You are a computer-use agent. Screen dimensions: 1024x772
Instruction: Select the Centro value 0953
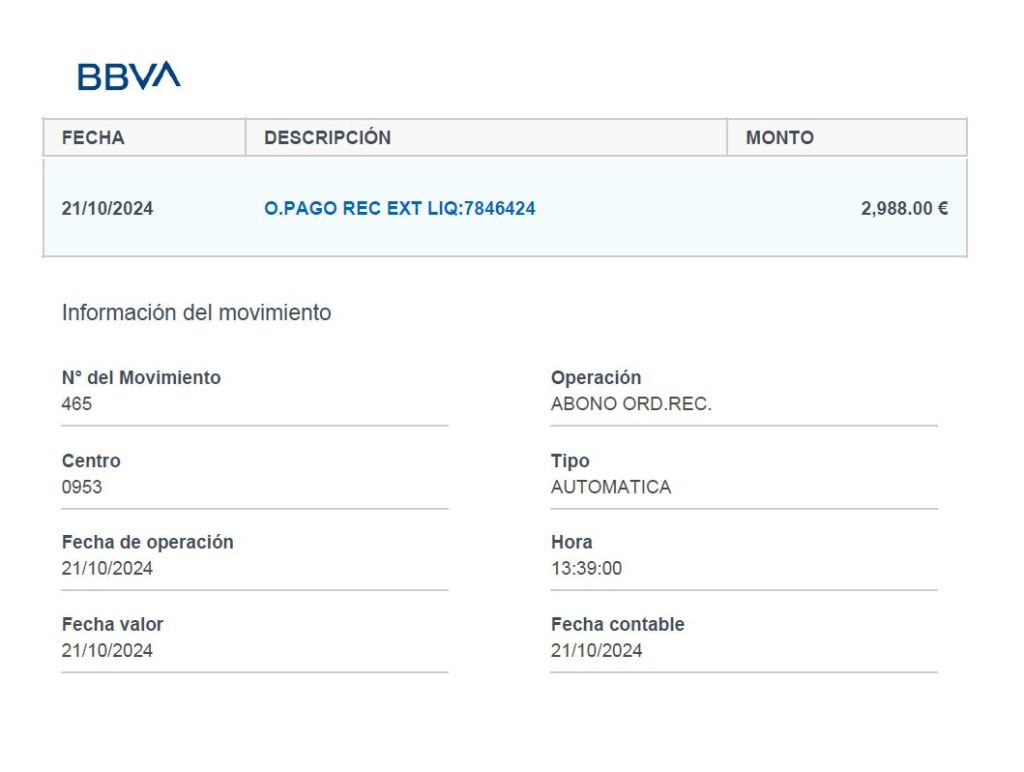coord(81,487)
